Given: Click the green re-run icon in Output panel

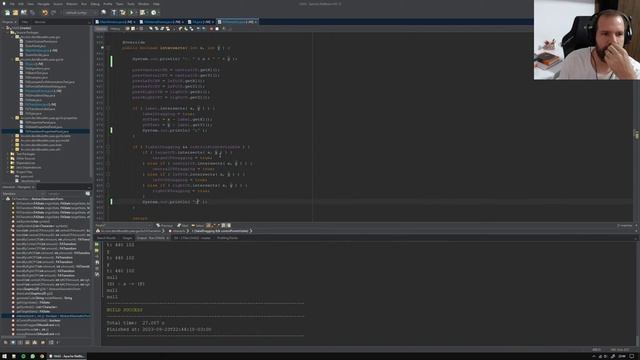Looking at the screenshot, I should [x=97, y=244].
